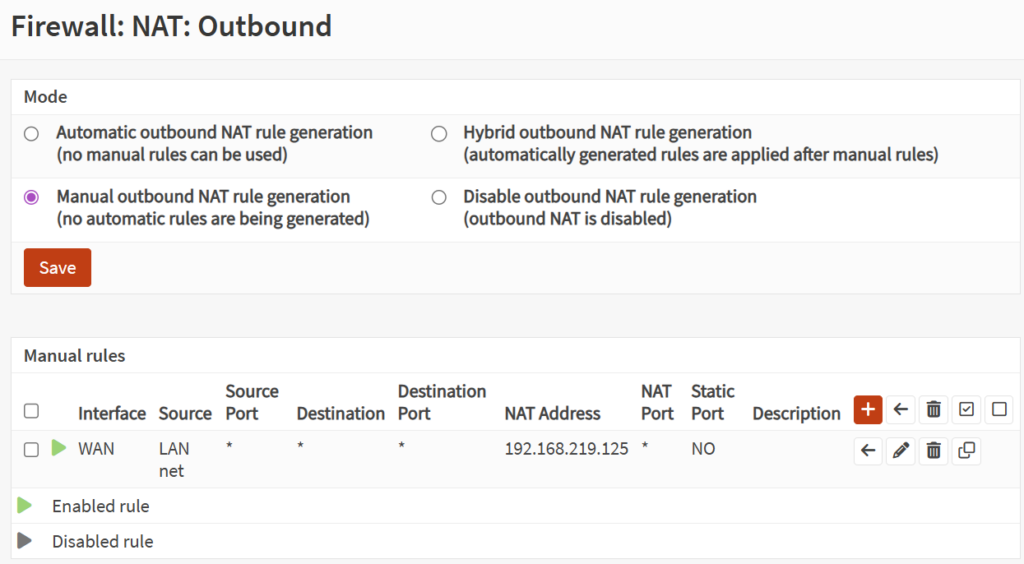This screenshot has height=564, width=1024.
Task: Tick the select-all checkbox in table header
Action: [x=31, y=411]
